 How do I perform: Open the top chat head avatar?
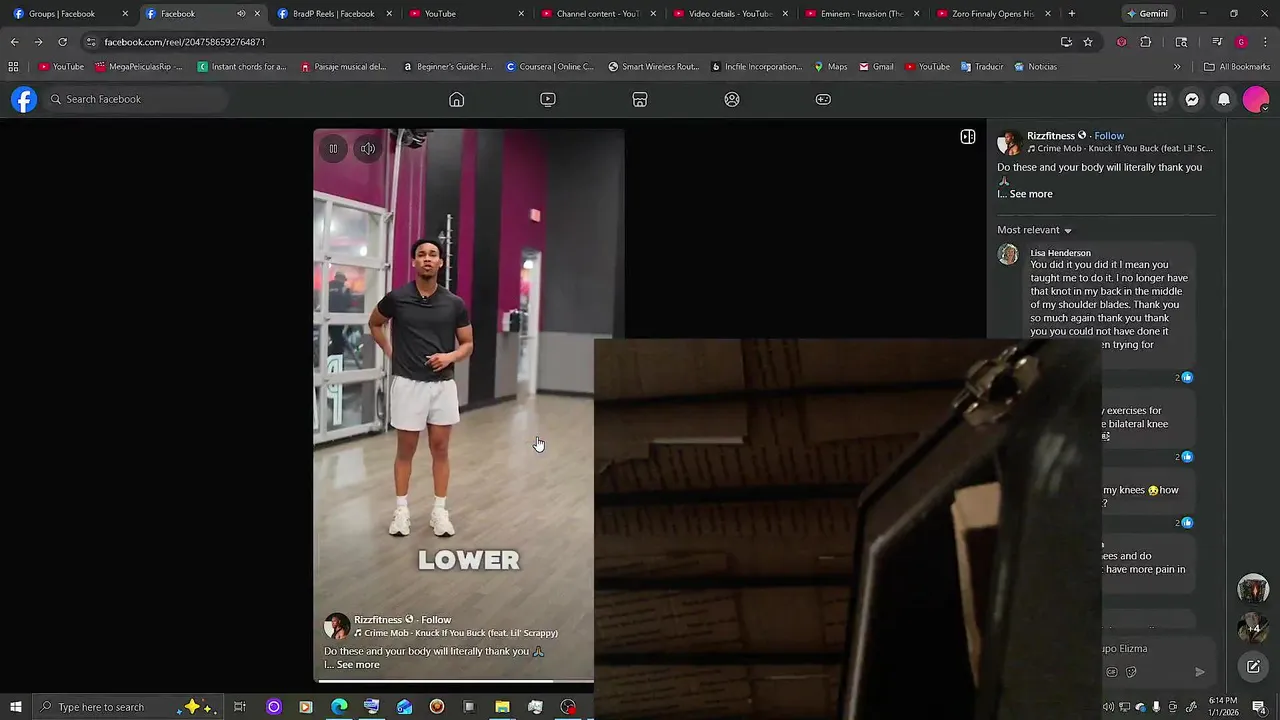click(1253, 589)
